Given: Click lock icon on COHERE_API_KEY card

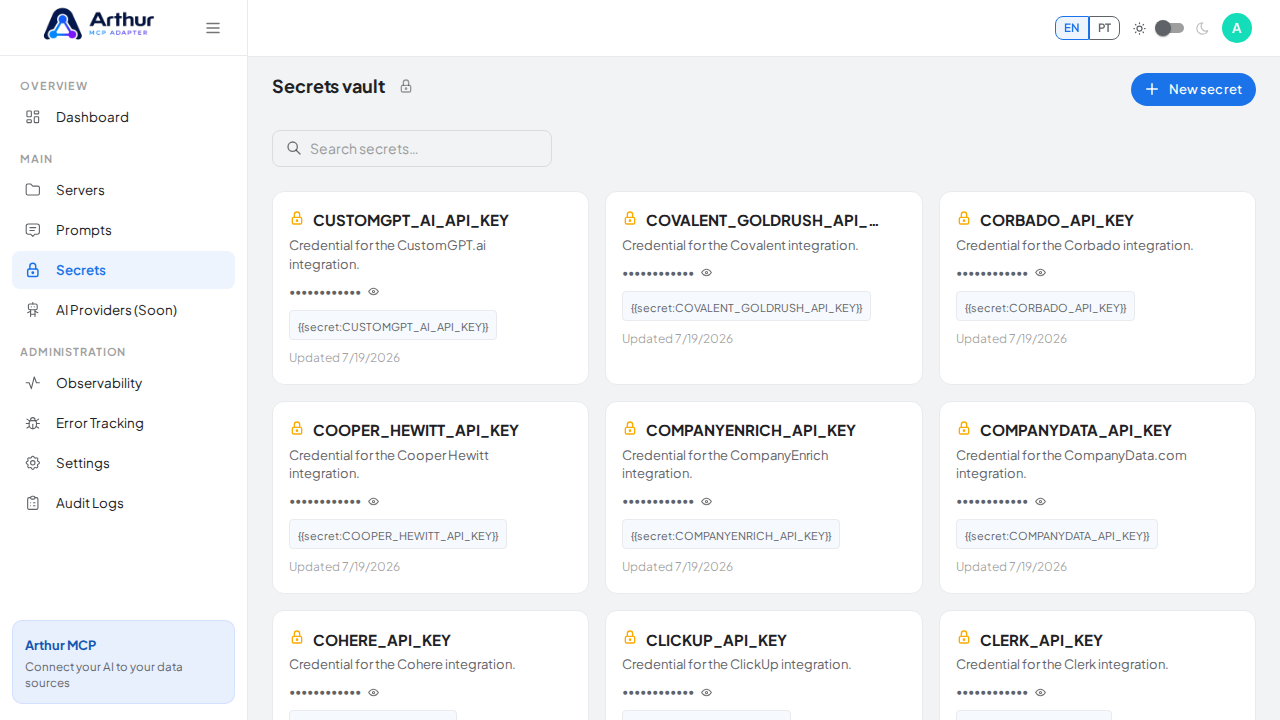Looking at the screenshot, I should (297, 637).
